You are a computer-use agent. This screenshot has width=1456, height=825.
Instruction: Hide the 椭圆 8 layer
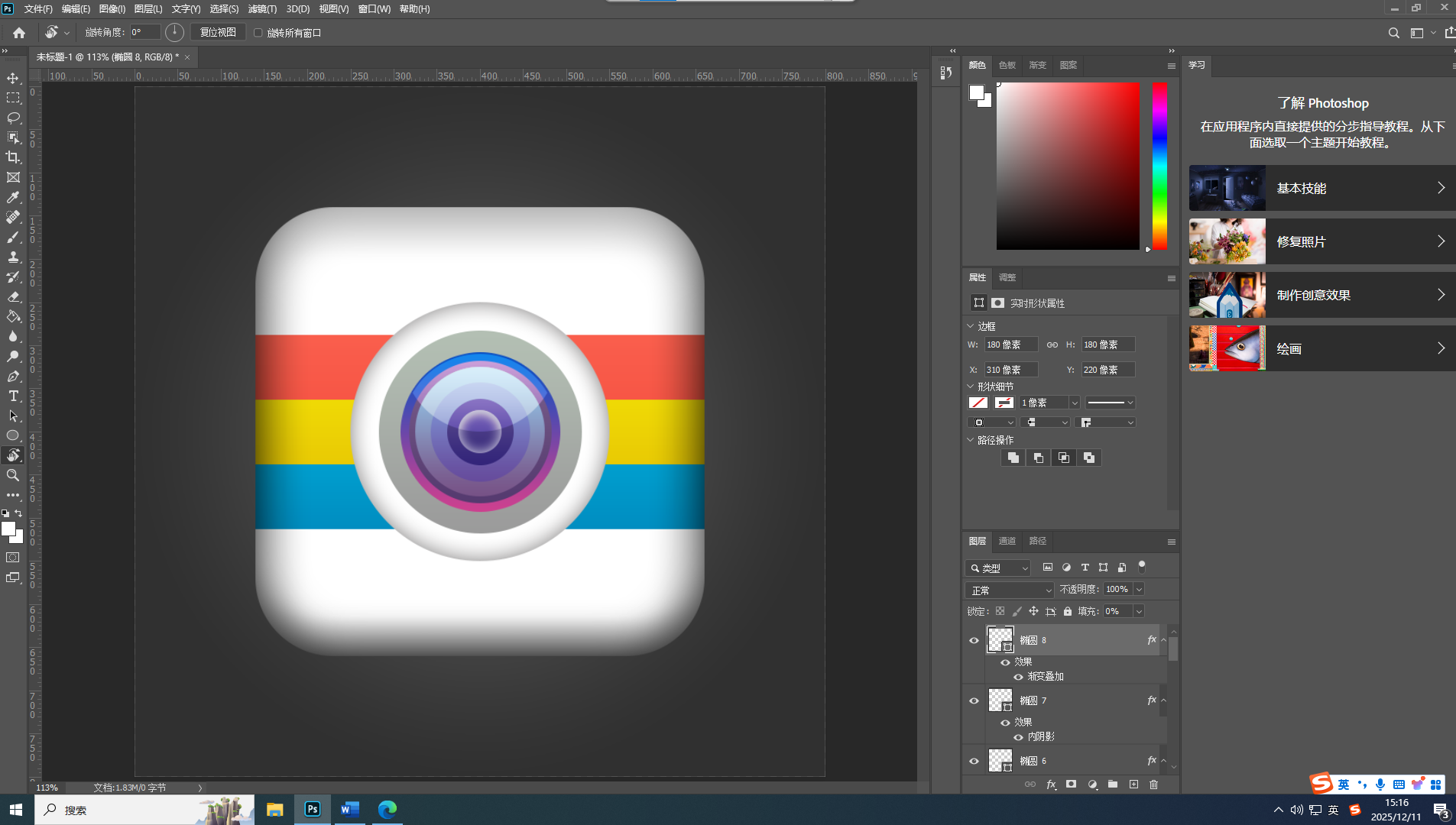pyautogui.click(x=974, y=640)
